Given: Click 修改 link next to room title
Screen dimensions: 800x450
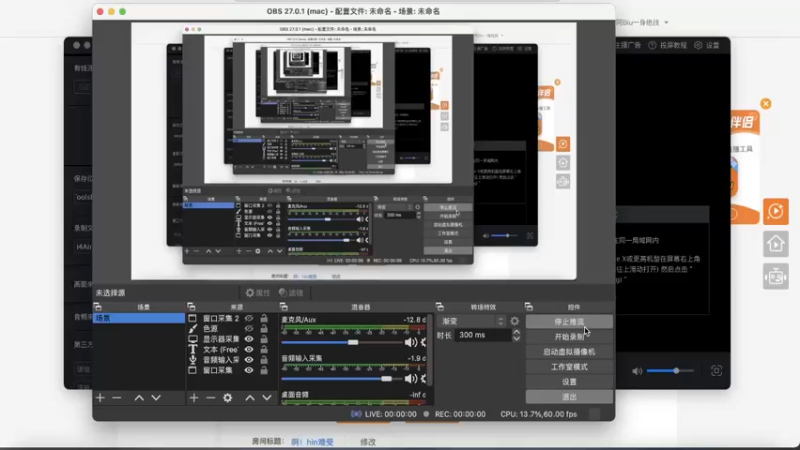Looking at the screenshot, I should pos(368,442).
